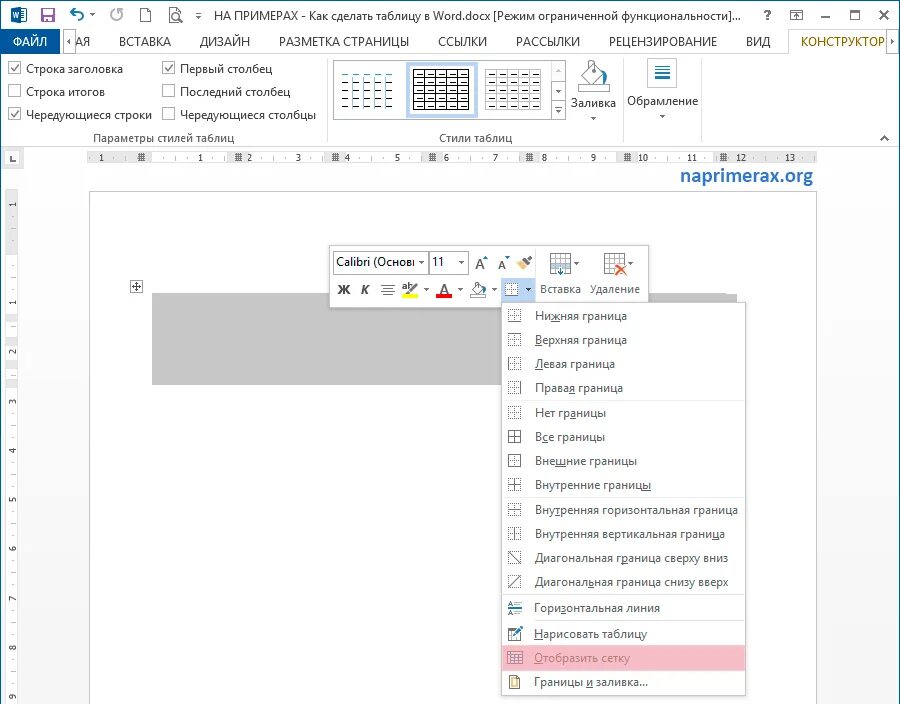The height and width of the screenshot is (704, 900).
Task: Click the text highlight color icon
Action: click(x=410, y=290)
